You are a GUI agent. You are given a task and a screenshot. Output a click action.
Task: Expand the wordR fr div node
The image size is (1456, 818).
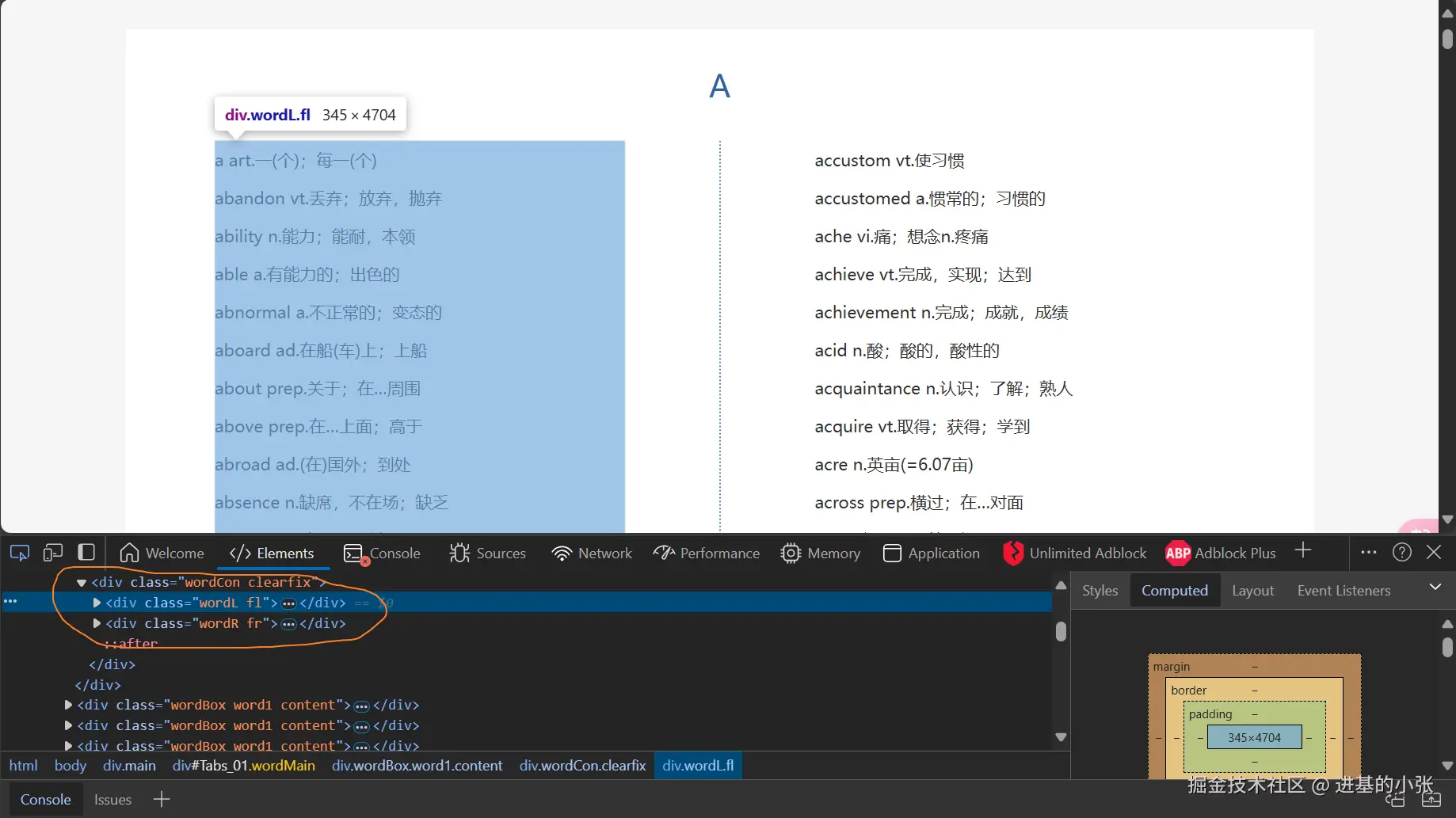(97, 624)
